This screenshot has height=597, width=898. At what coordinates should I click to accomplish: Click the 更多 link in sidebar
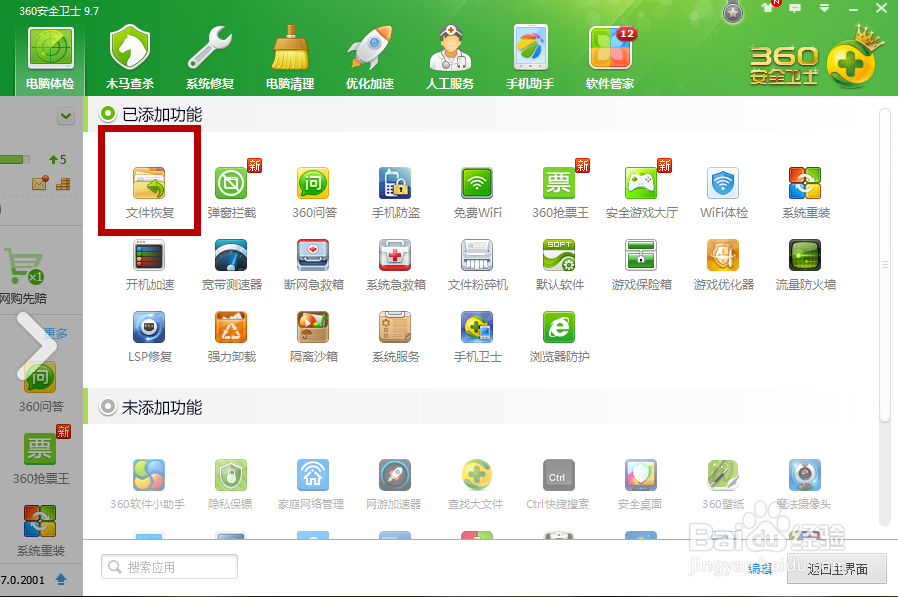pyautogui.click(x=56, y=333)
